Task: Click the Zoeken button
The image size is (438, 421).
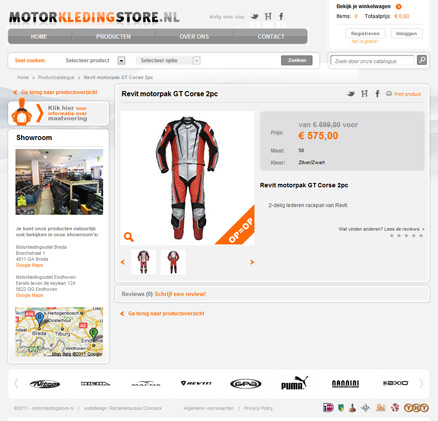Action: (x=297, y=60)
